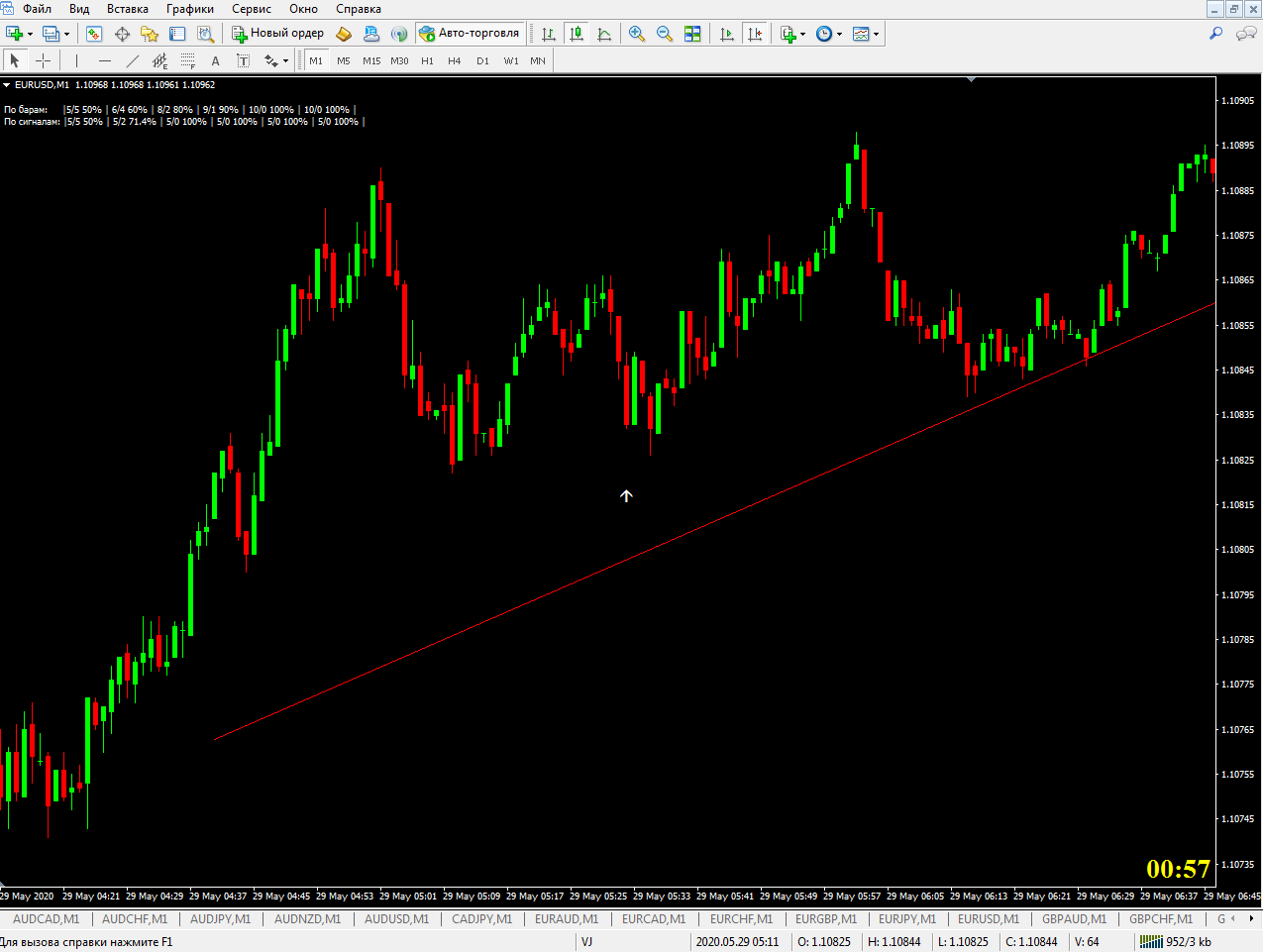The height and width of the screenshot is (952, 1263).
Task: Select the red trendline on the chart
Action: coord(713,522)
